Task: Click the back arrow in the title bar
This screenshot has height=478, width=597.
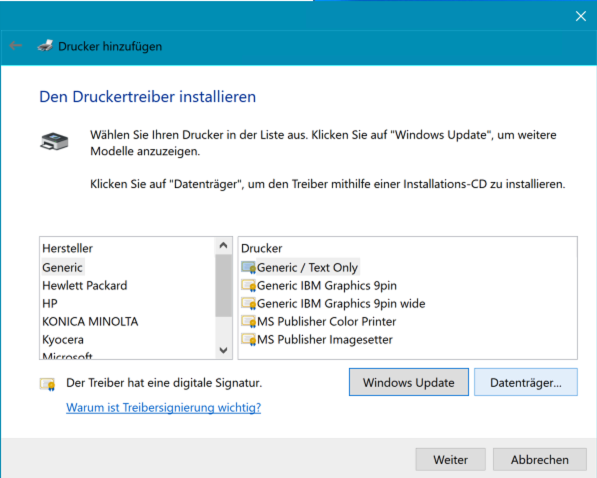Action: 16,46
